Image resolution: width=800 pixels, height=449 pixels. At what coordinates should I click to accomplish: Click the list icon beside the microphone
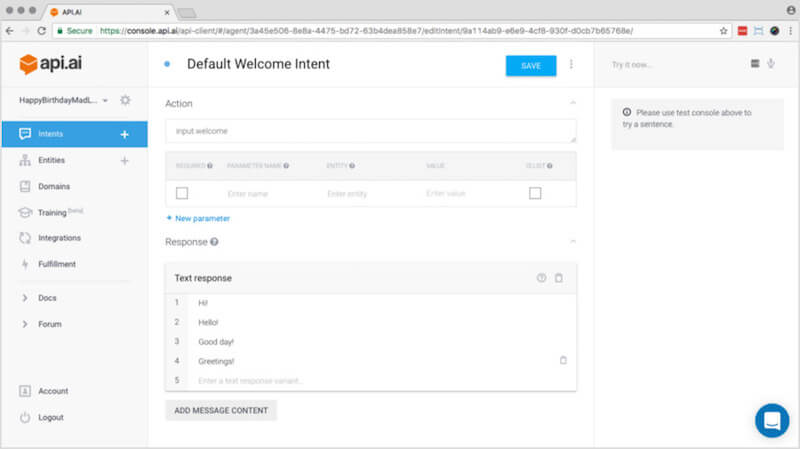click(755, 64)
